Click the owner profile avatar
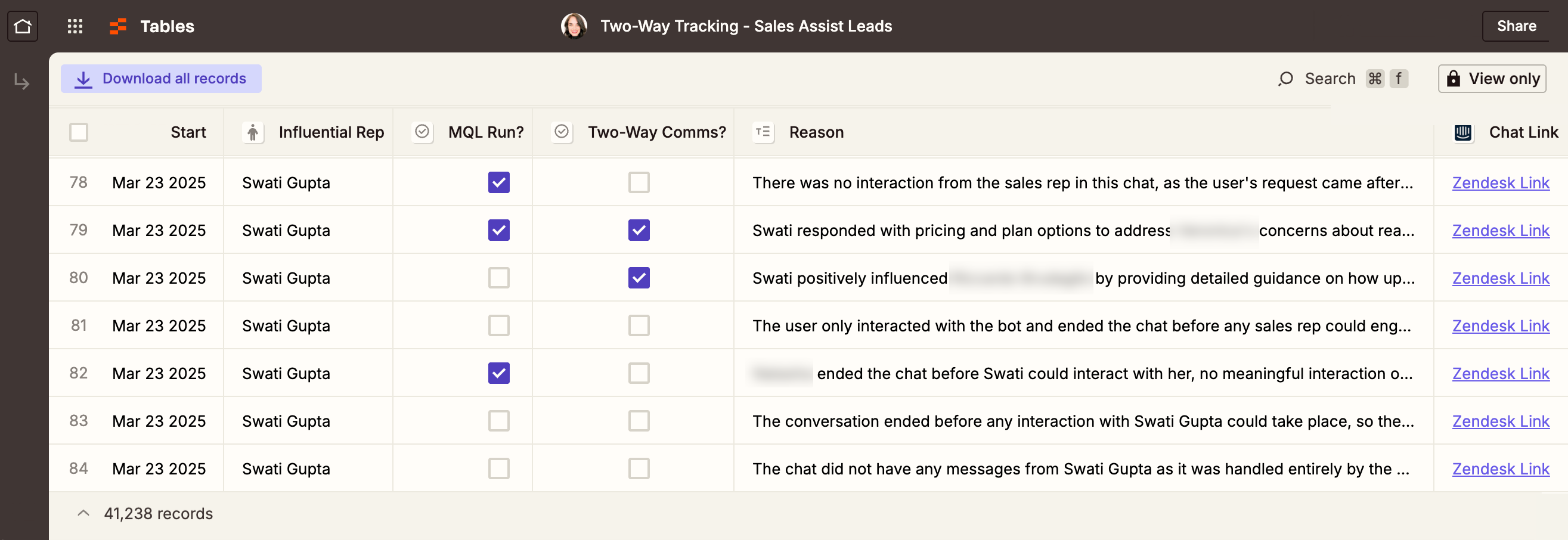This screenshot has height=540, width=1568. point(574,26)
